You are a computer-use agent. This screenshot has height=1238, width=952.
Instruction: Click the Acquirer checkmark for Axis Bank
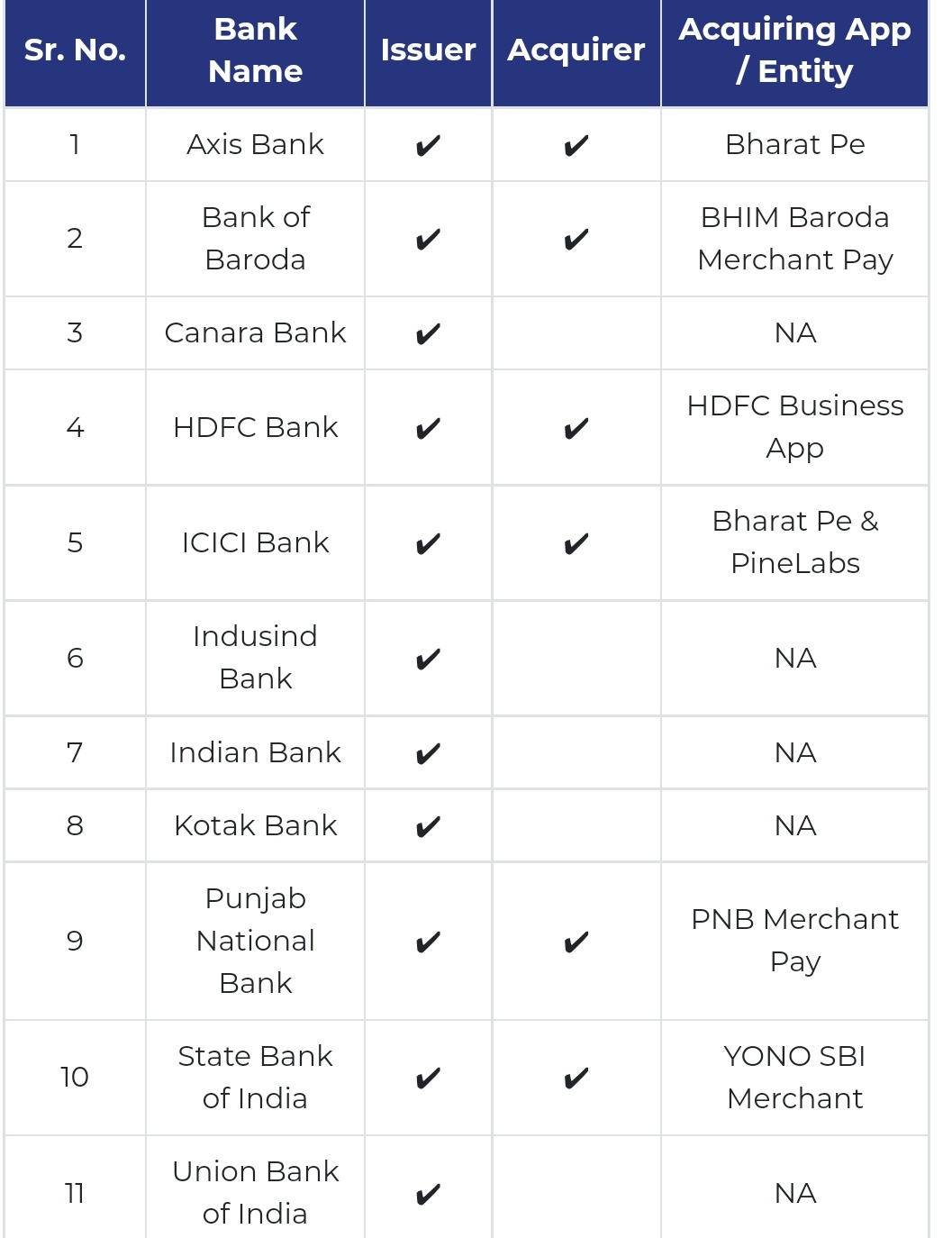point(576,145)
